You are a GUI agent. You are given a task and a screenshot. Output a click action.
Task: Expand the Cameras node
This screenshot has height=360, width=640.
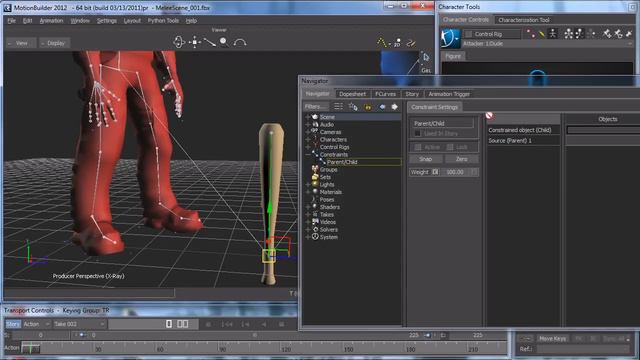[308, 132]
